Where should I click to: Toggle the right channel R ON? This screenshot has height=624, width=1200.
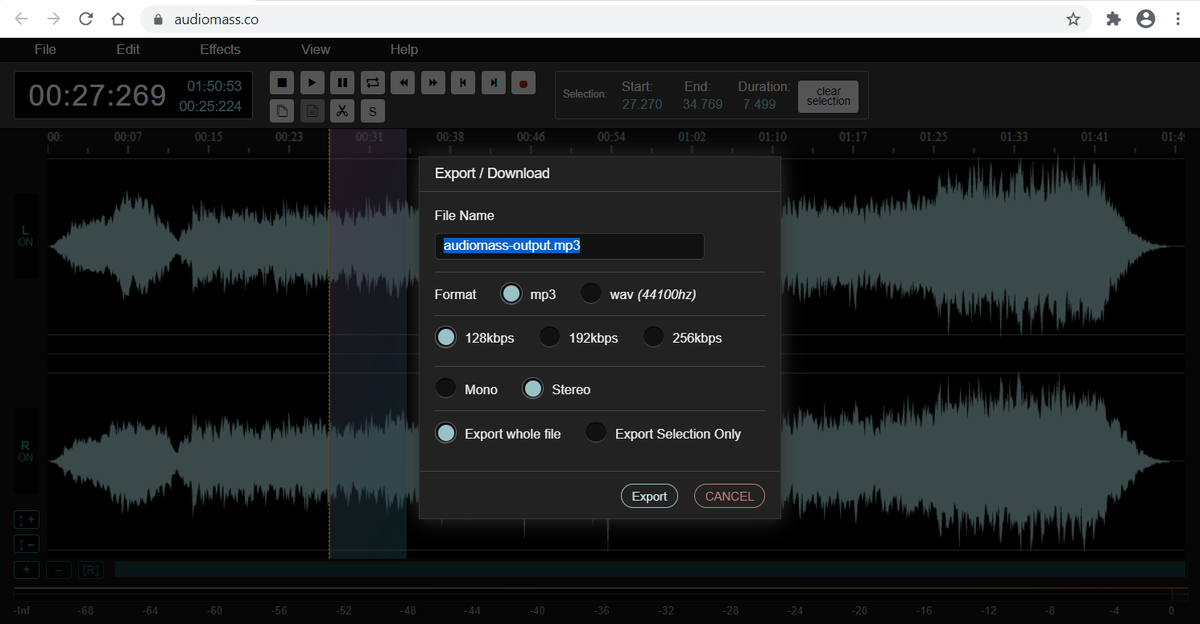(x=26, y=451)
